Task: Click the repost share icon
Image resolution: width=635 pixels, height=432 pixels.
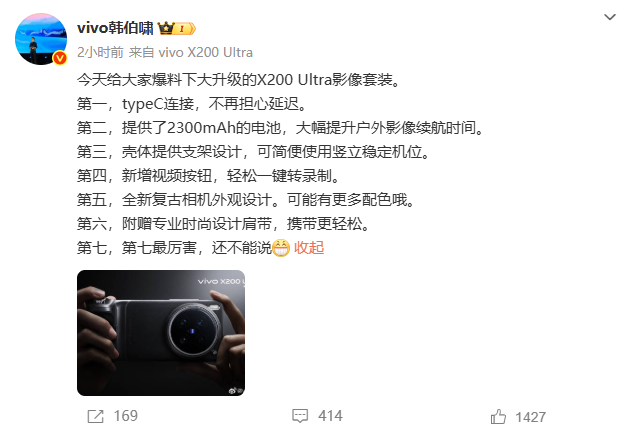Action: [x=96, y=416]
